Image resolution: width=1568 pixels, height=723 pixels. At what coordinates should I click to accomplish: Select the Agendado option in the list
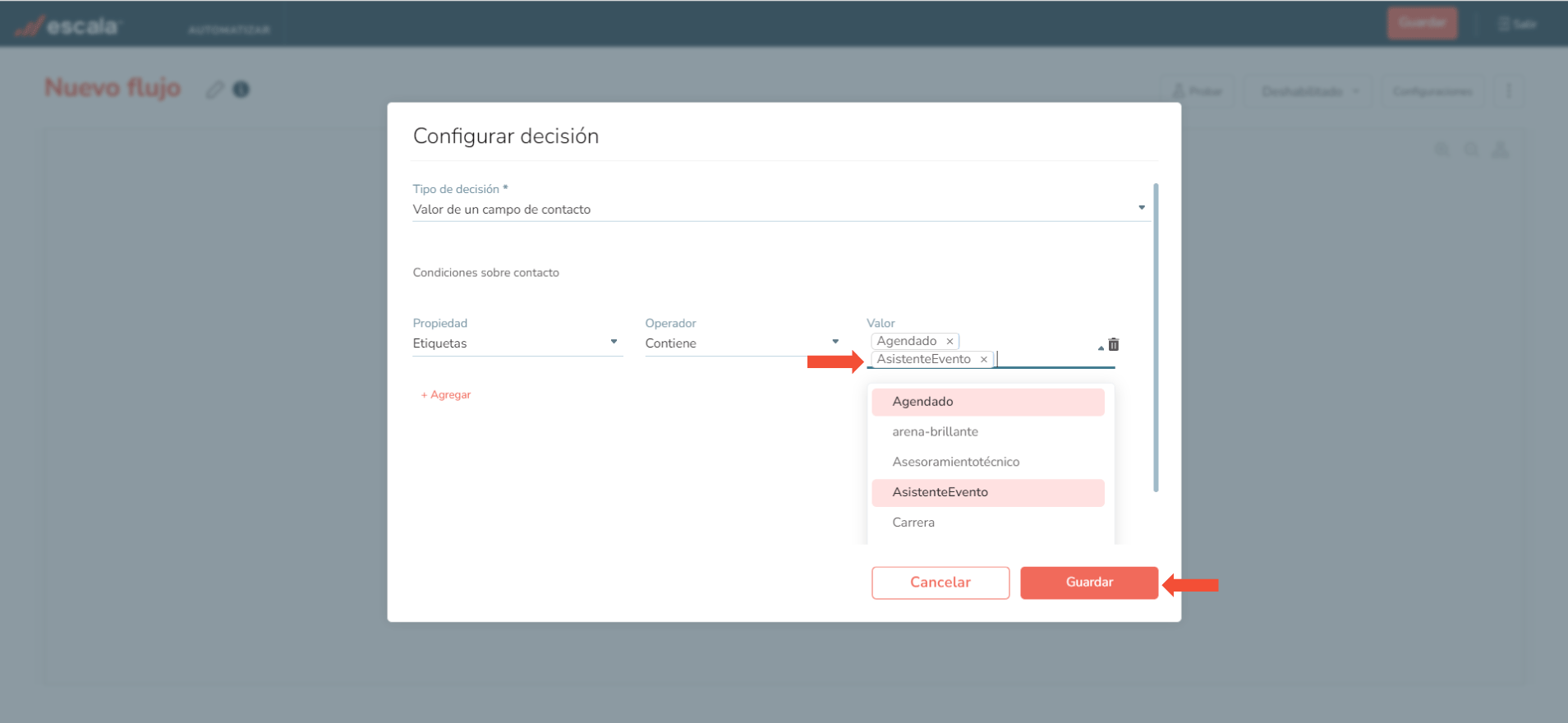[x=988, y=402]
